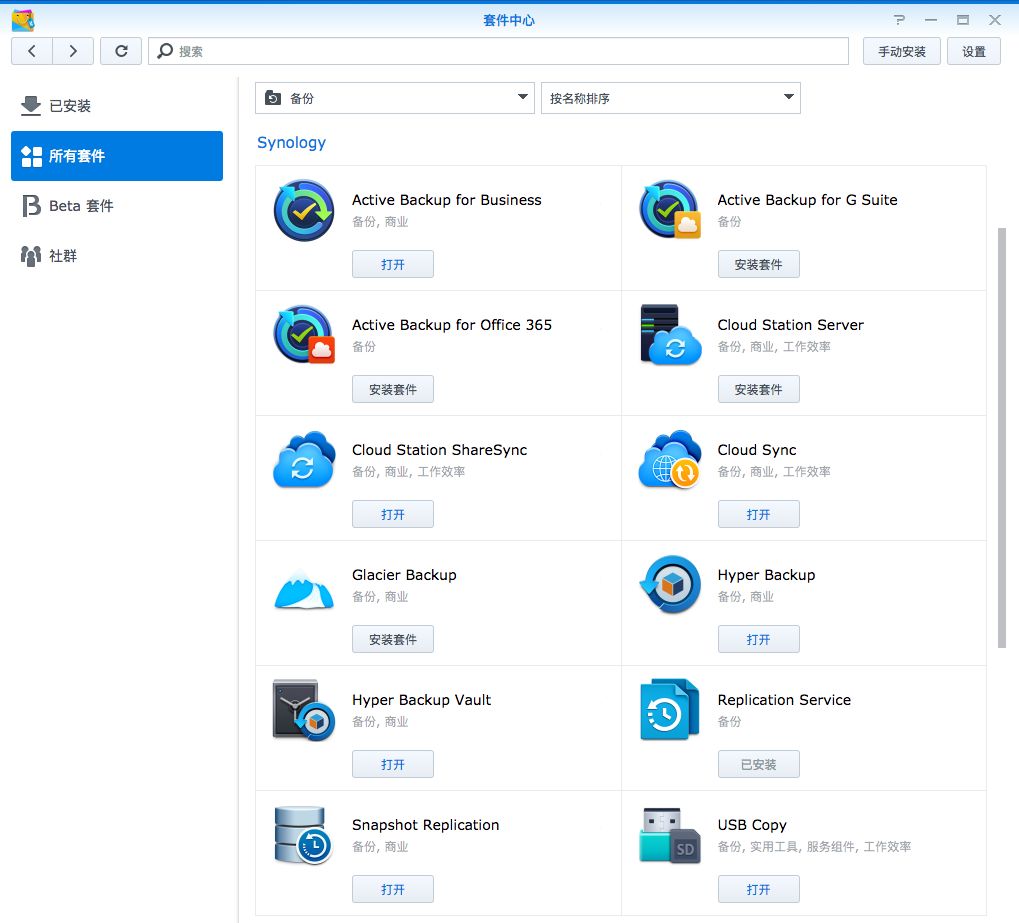The width and height of the screenshot is (1019, 923).
Task: Click the Active Backup for Office 365 icon
Action: [x=304, y=334]
